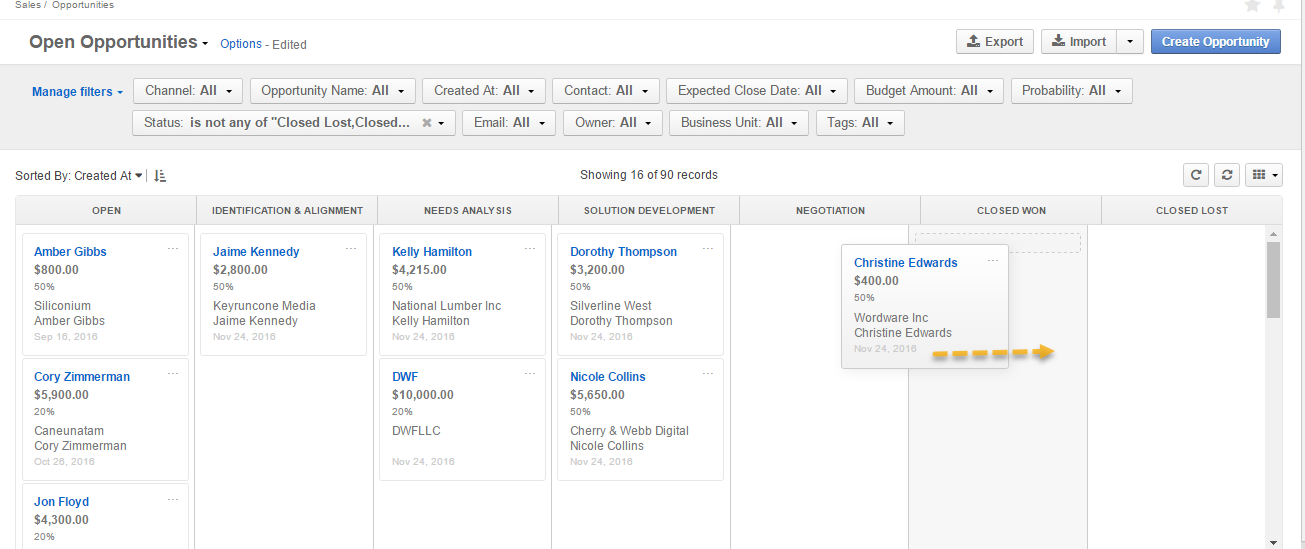This screenshot has width=1305, height=549.
Task: Open the Jaime Kennedy opportunity
Action: [256, 252]
